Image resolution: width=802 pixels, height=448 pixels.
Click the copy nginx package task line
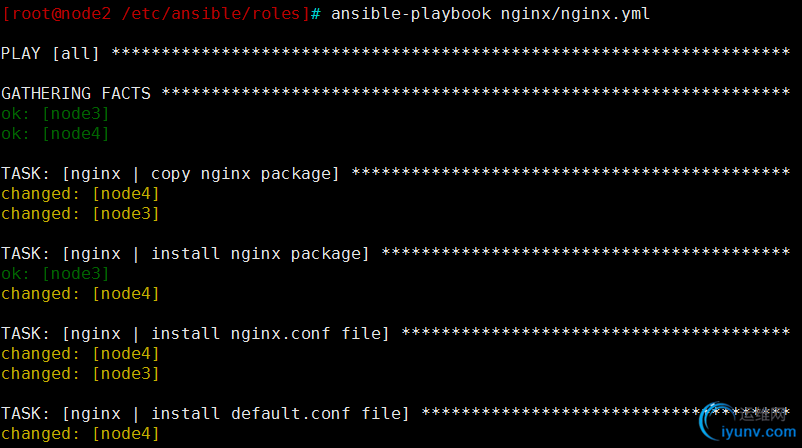click(396, 173)
